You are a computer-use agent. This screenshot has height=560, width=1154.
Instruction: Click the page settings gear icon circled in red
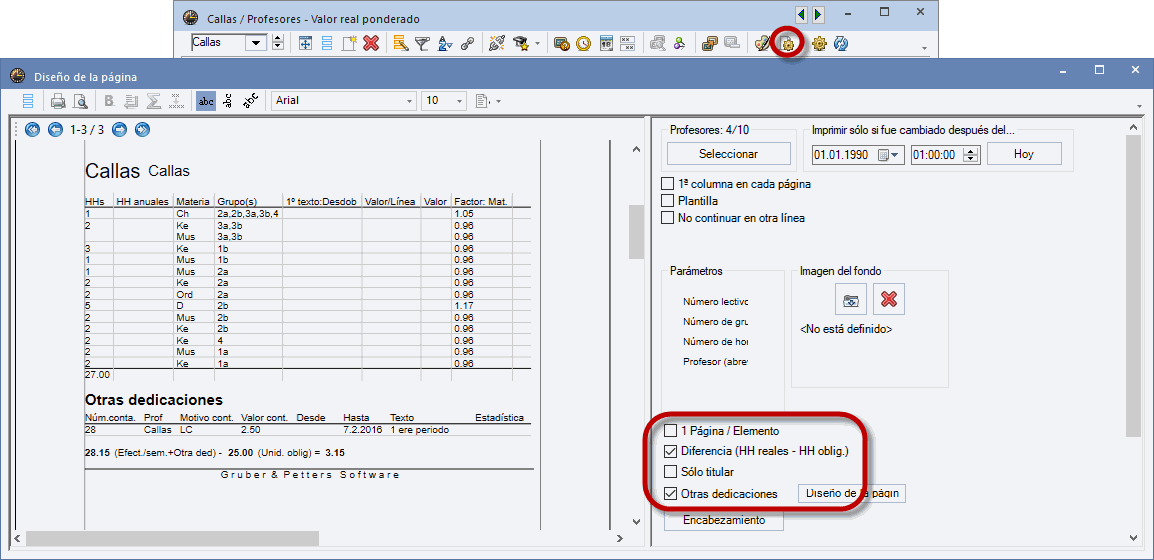tap(787, 44)
